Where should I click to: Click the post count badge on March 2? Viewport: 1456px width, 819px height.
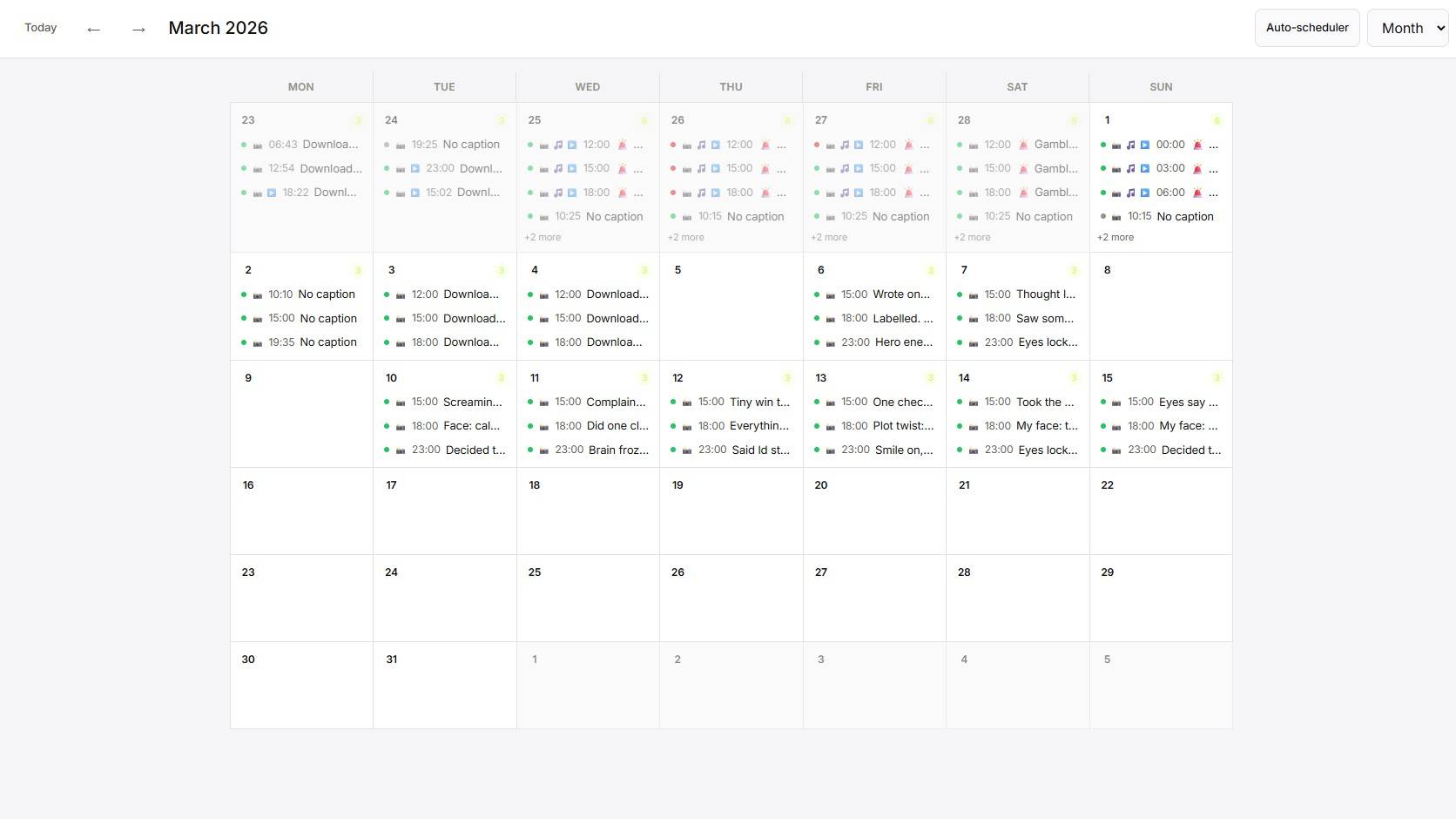(x=357, y=270)
